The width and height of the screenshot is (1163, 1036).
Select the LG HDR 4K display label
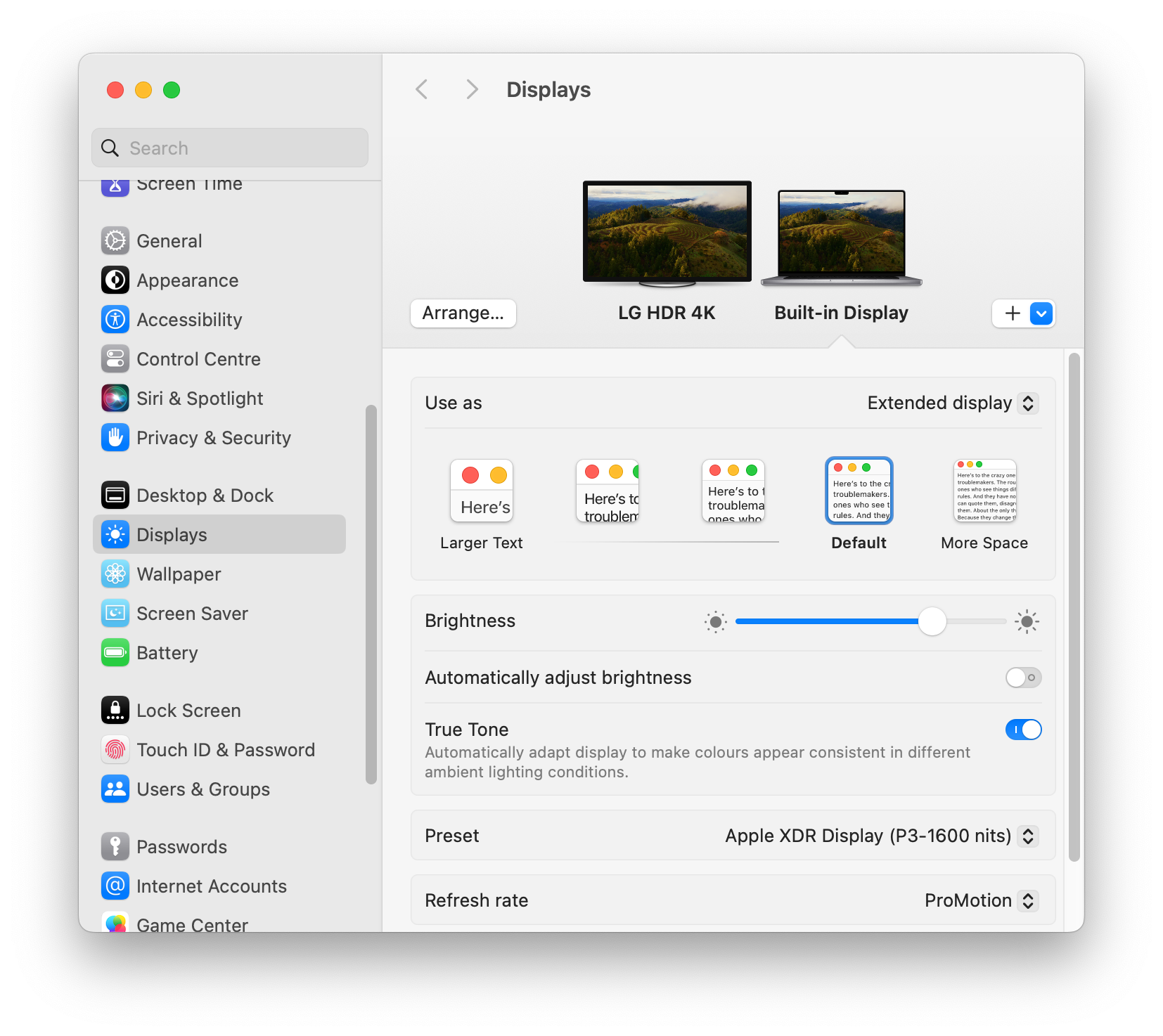coord(667,313)
